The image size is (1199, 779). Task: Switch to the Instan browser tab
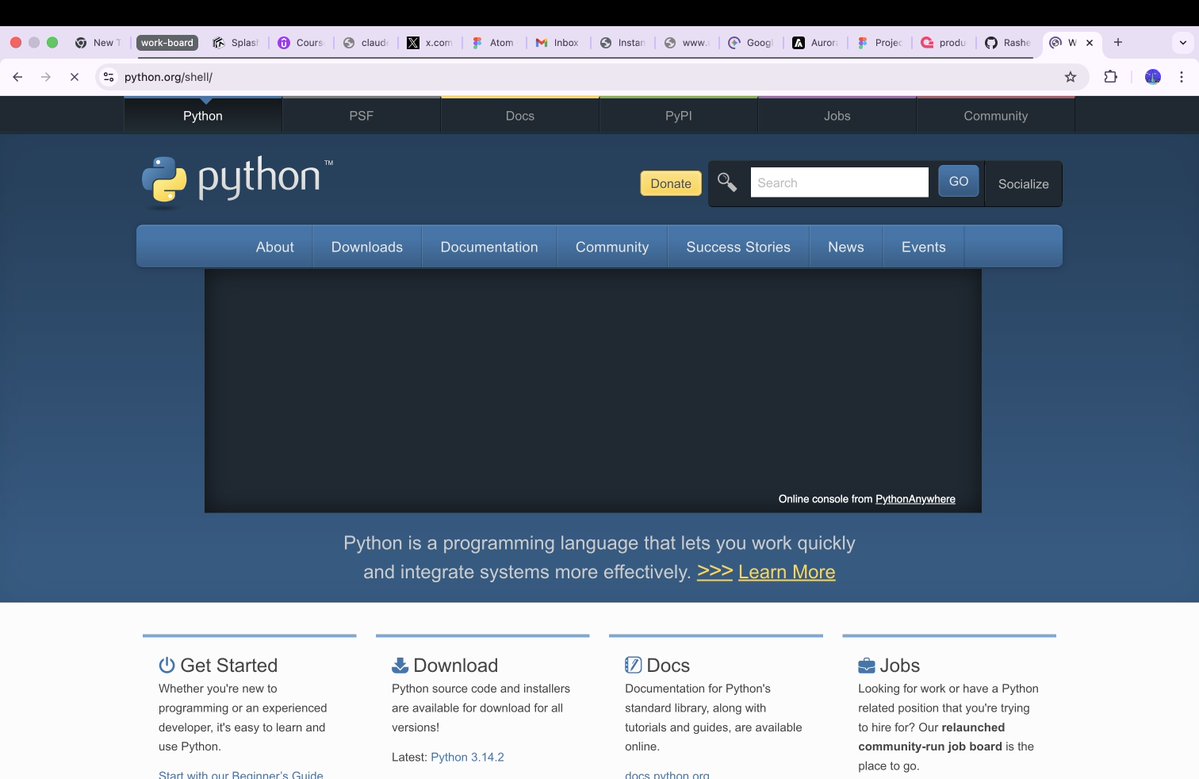coord(622,43)
